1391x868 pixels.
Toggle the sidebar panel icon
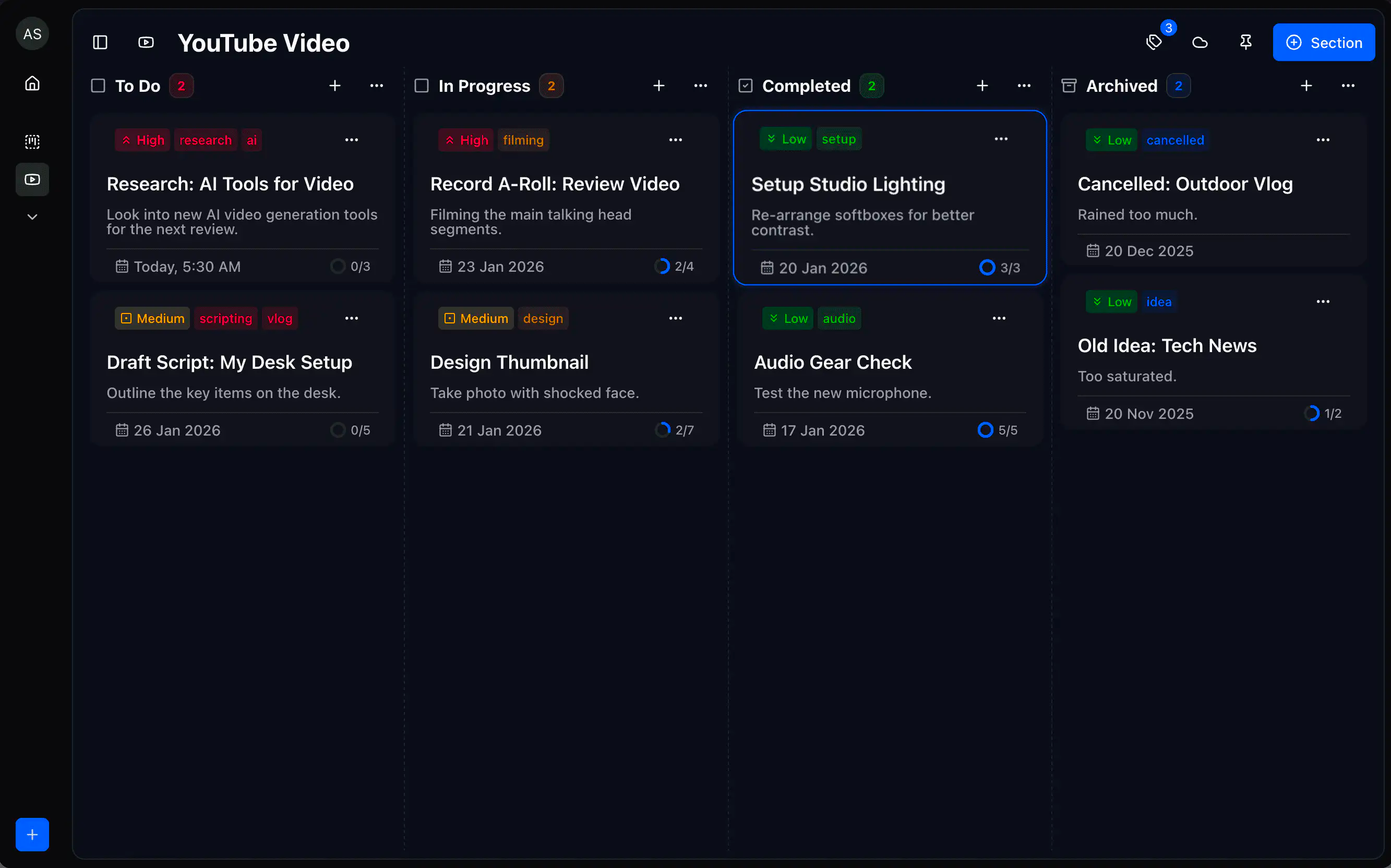click(x=100, y=42)
